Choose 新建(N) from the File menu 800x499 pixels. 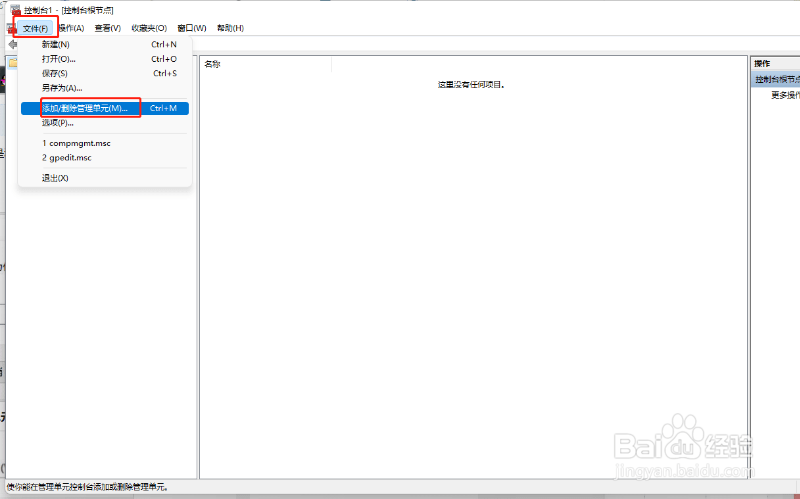tap(105, 44)
